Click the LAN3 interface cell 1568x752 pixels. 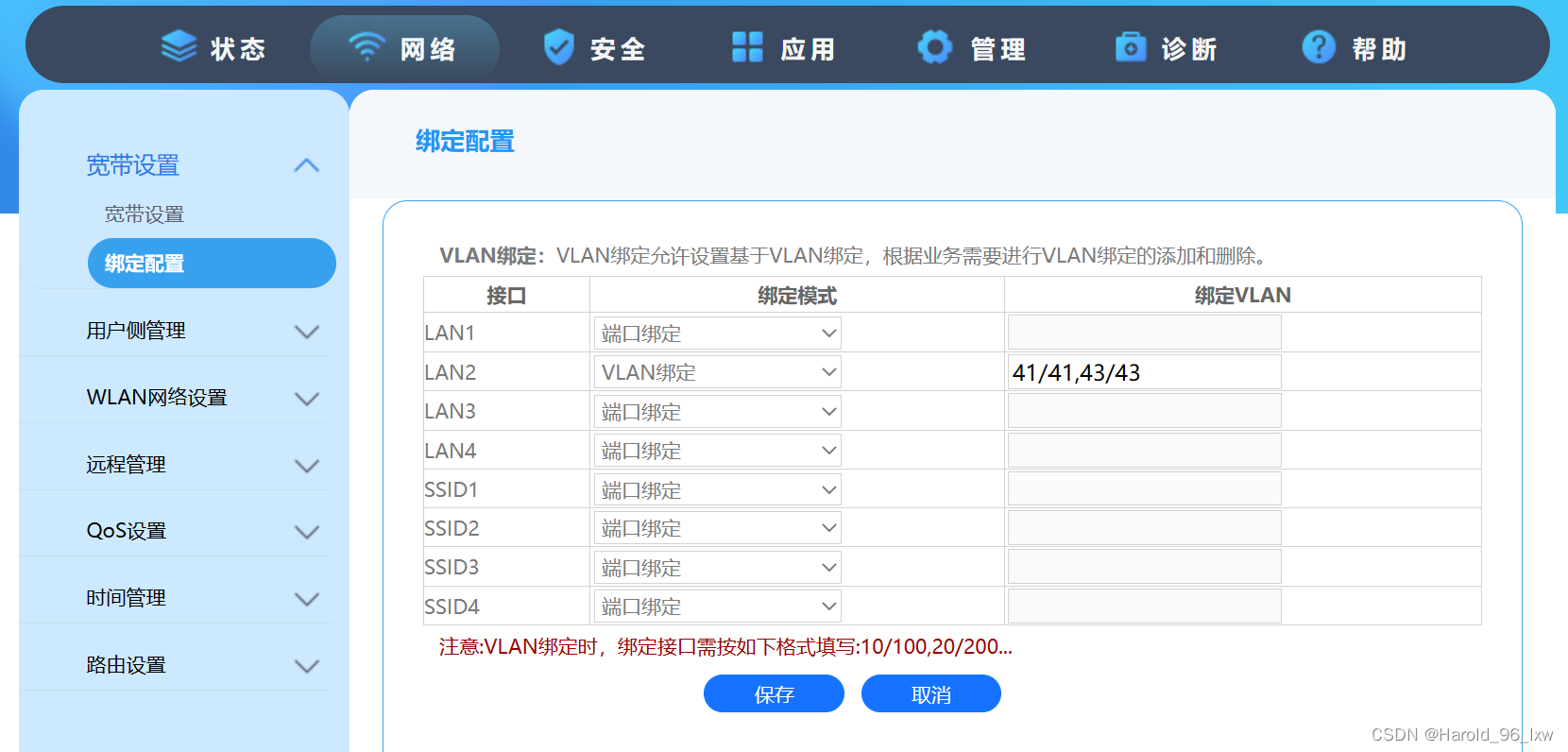coord(506,411)
